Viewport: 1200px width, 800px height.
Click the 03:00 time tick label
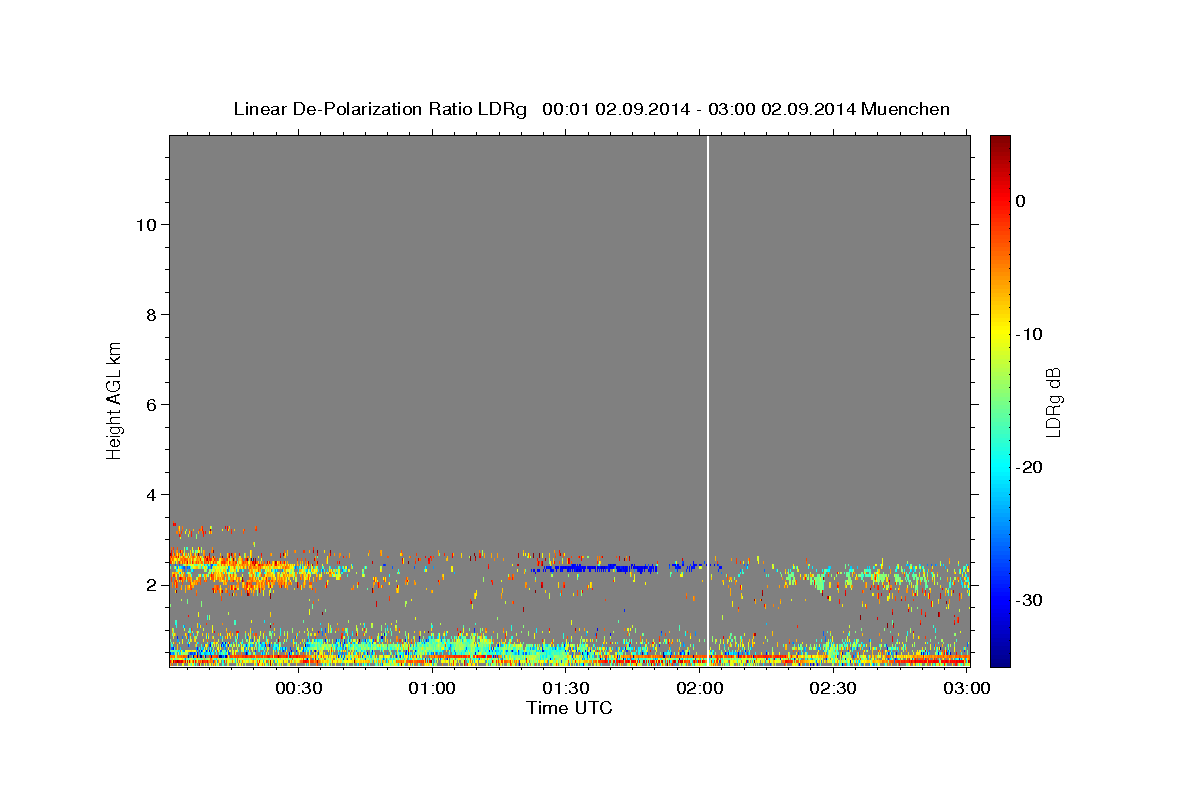coord(966,688)
